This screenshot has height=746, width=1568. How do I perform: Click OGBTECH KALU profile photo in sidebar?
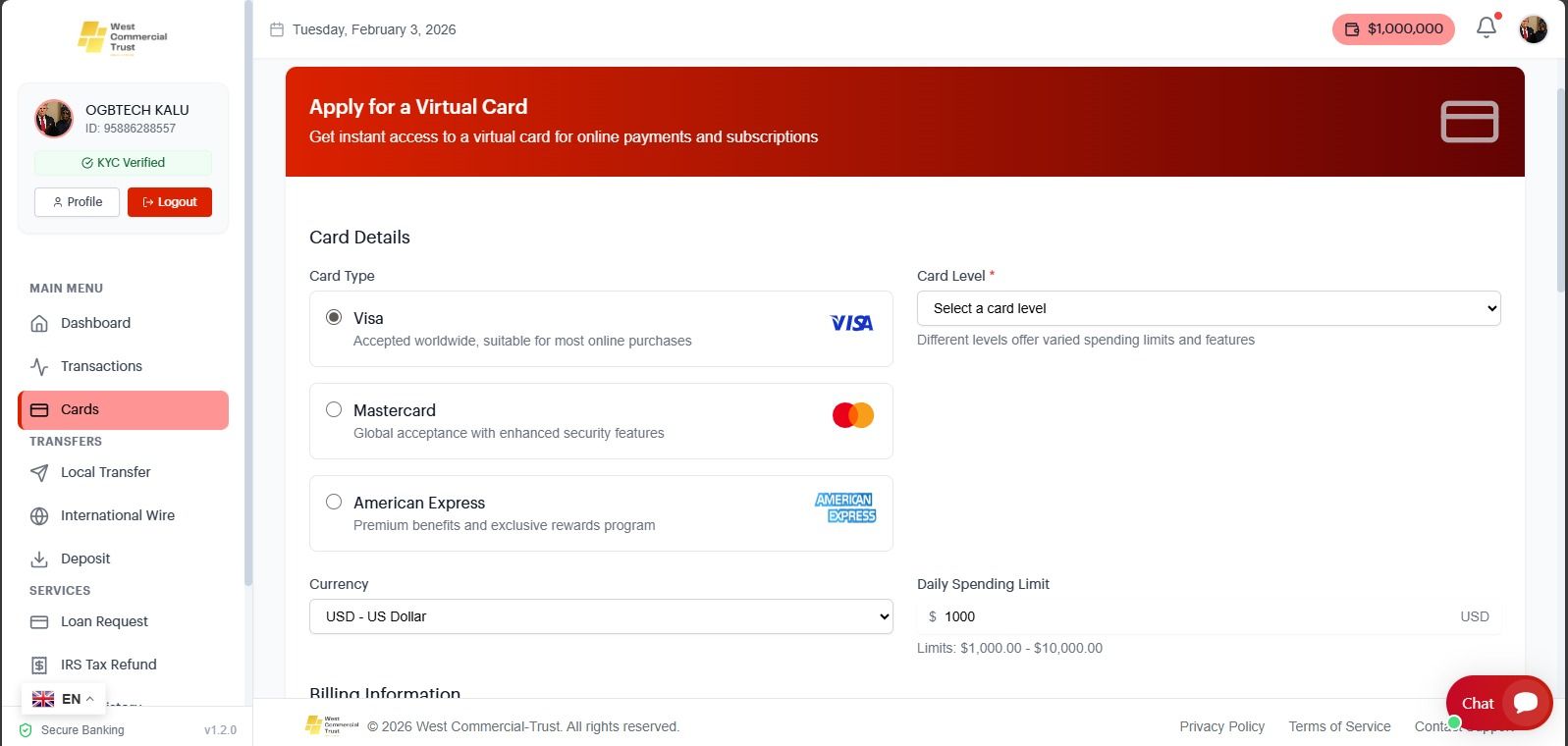tap(54, 119)
